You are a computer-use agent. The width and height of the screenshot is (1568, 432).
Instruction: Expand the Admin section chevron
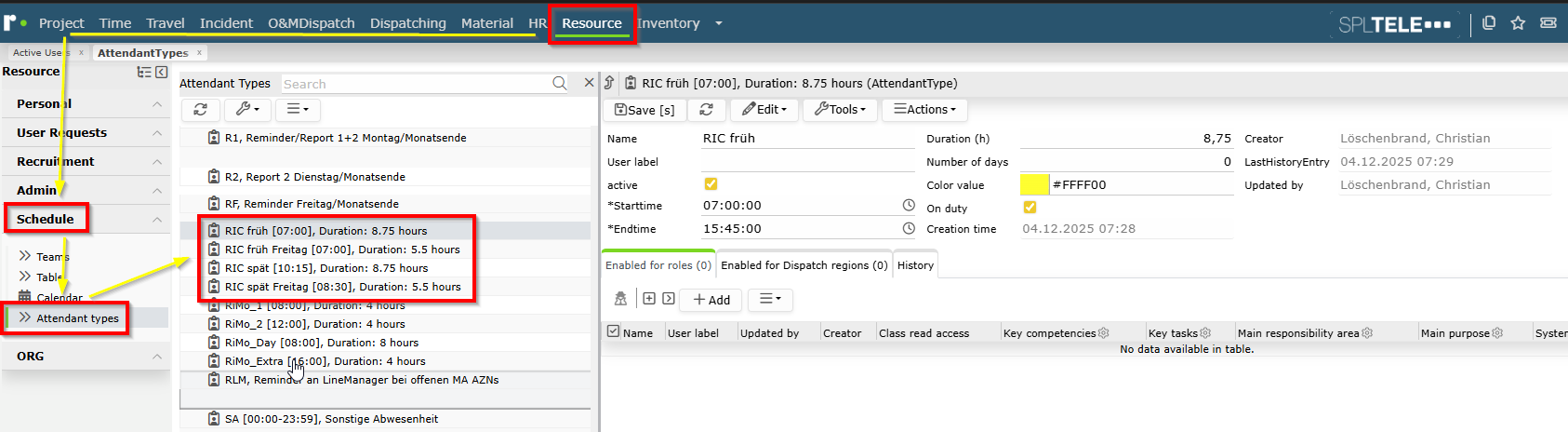tap(157, 191)
